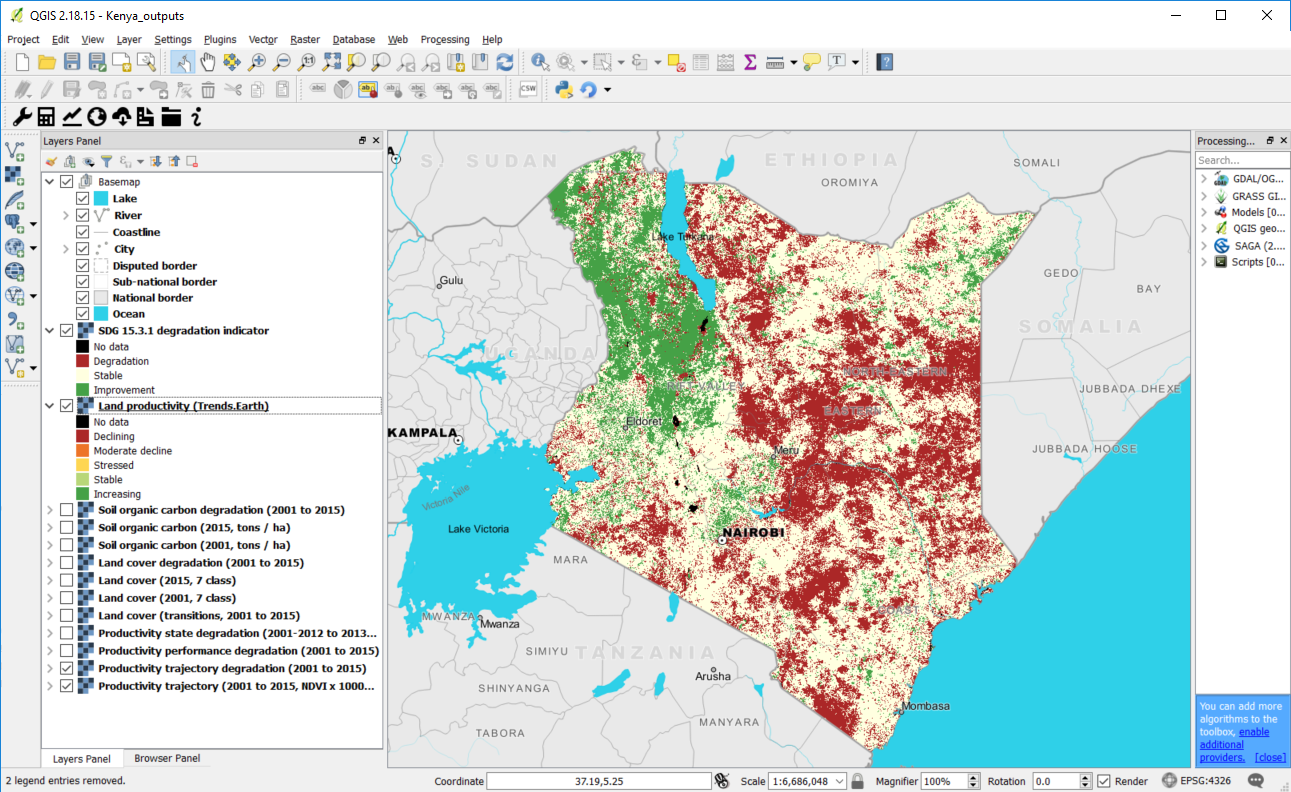Click the 'enable additional providers' link
The width and height of the screenshot is (1291, 792).
pyautogui.click(x=1221, y=745)
